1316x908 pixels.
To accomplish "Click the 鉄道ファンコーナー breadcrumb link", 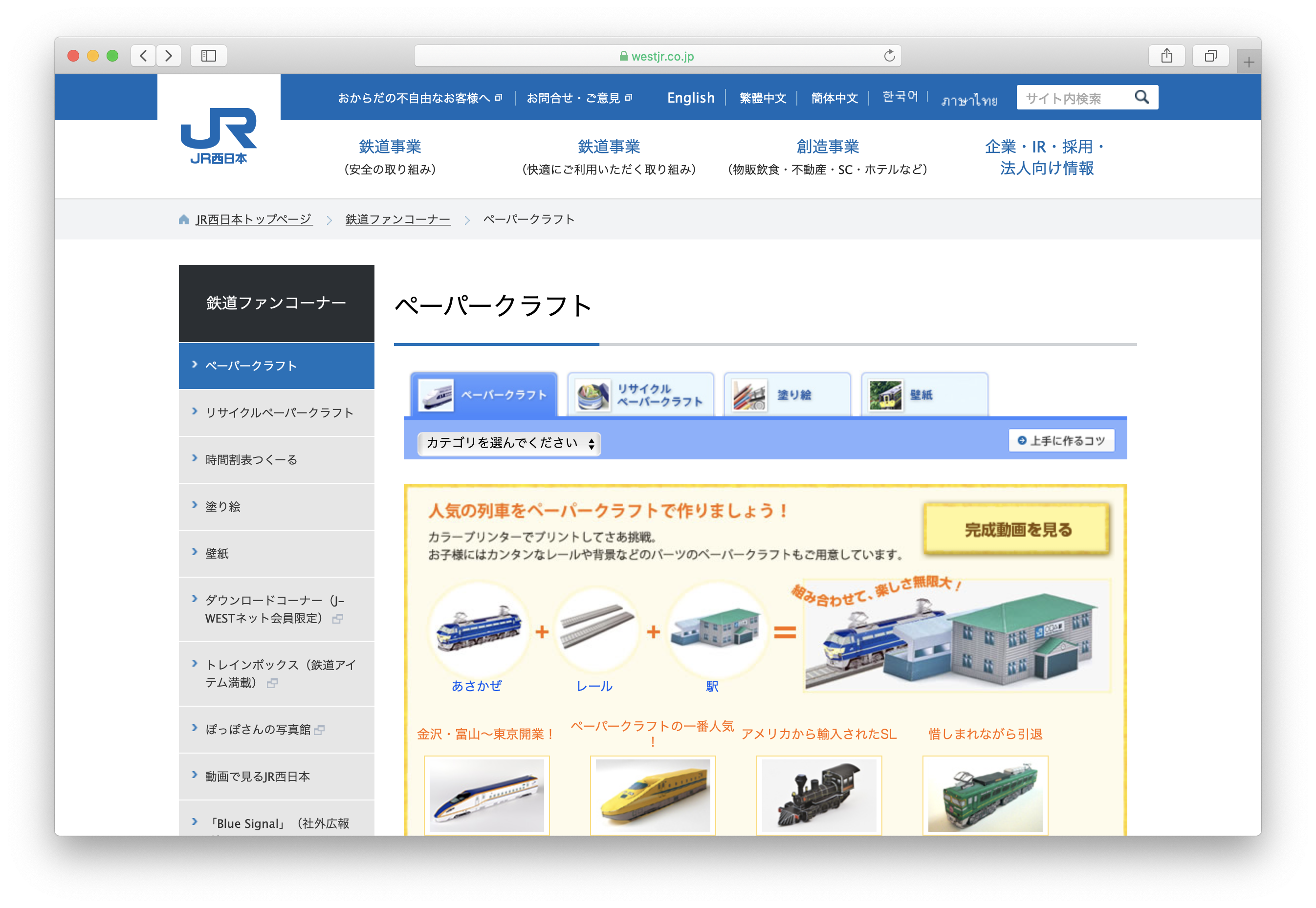I will click(398, 219).
